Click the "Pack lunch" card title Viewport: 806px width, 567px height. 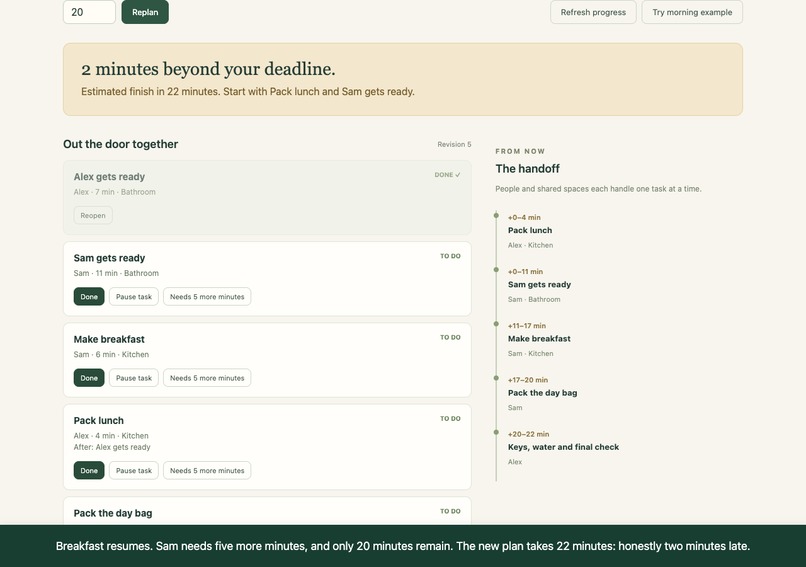point(99,420)
